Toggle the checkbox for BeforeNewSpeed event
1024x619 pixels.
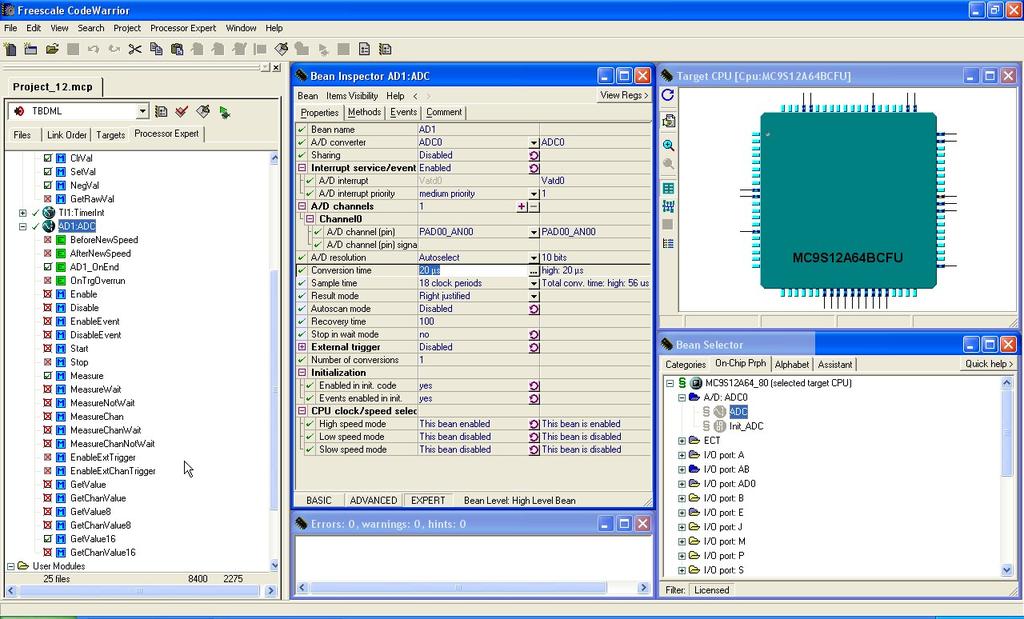coord(48,240)
